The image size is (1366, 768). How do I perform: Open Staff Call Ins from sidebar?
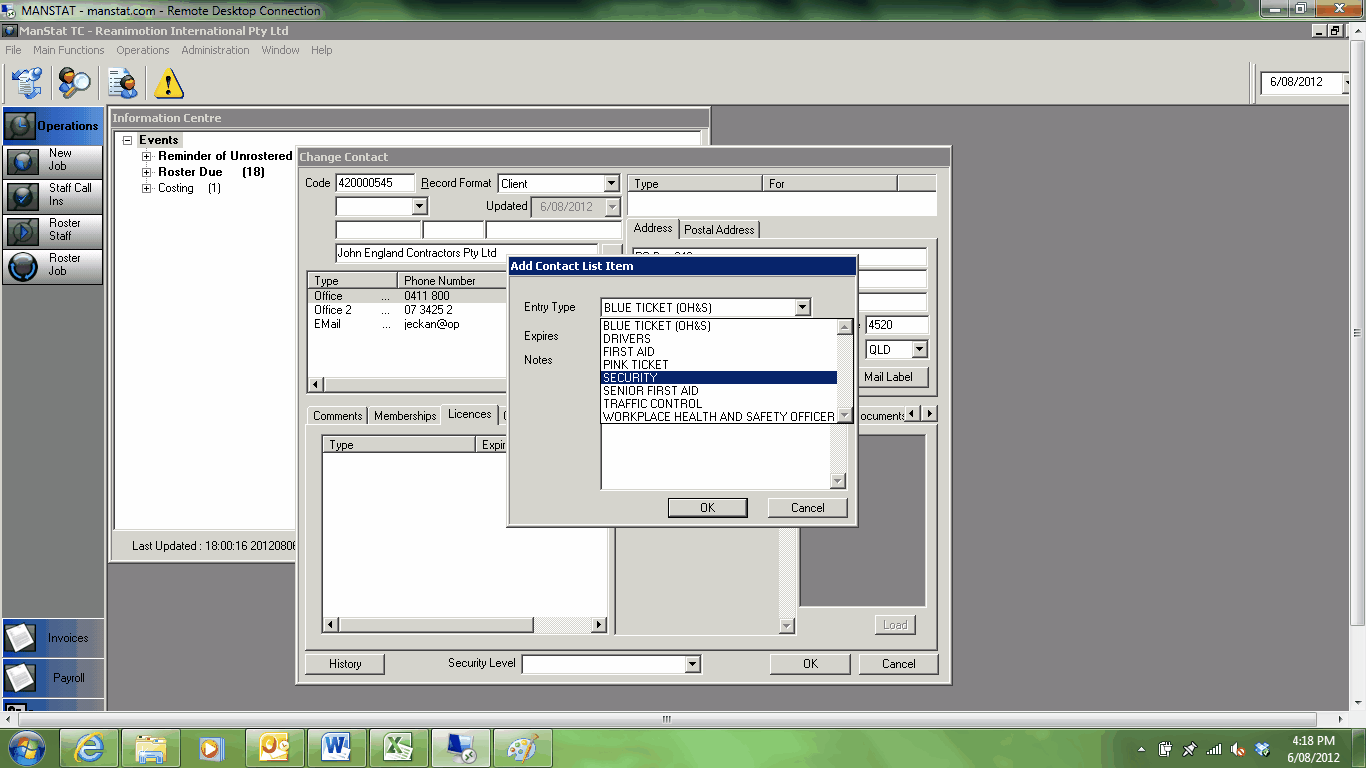53,195
